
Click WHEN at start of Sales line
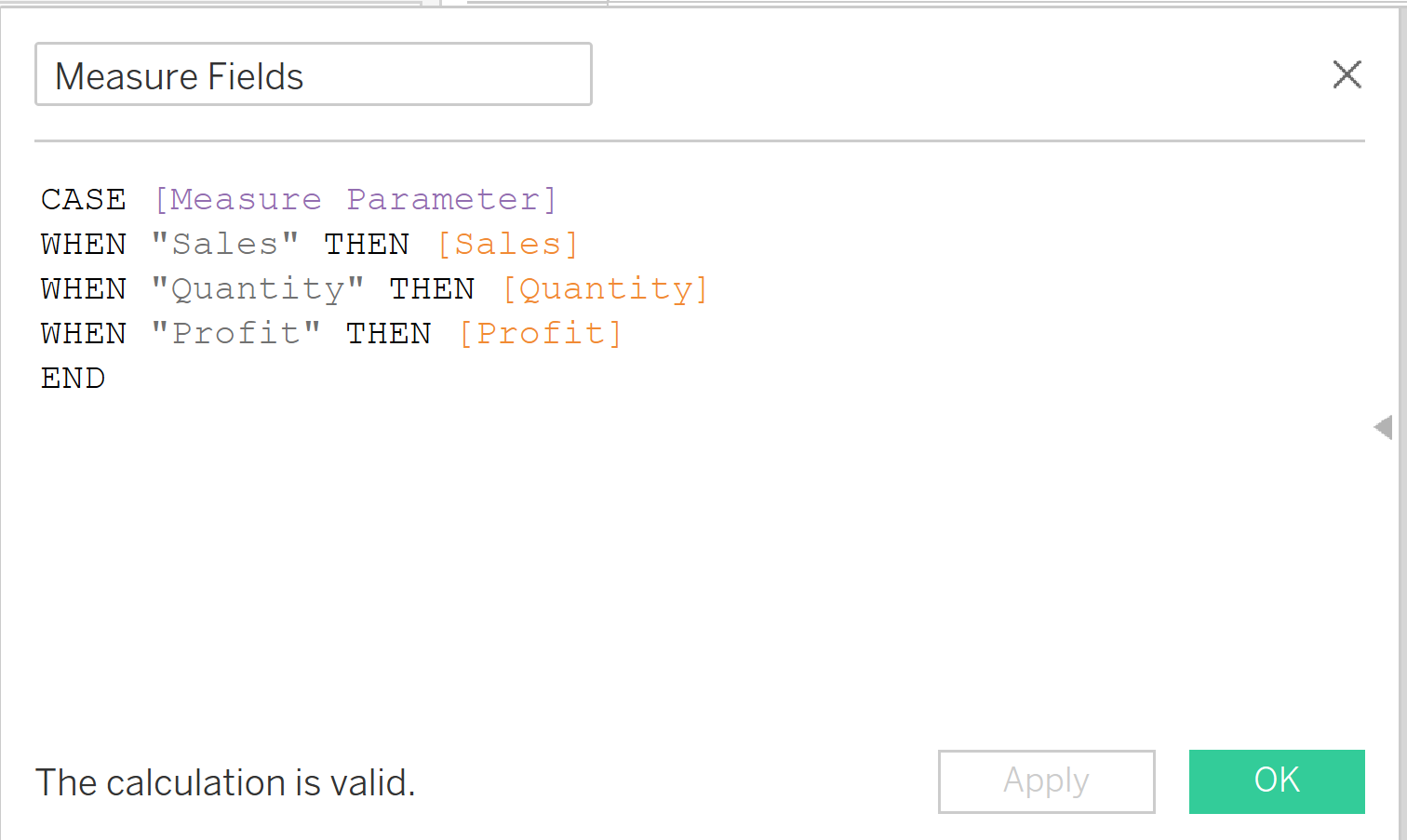84,245
